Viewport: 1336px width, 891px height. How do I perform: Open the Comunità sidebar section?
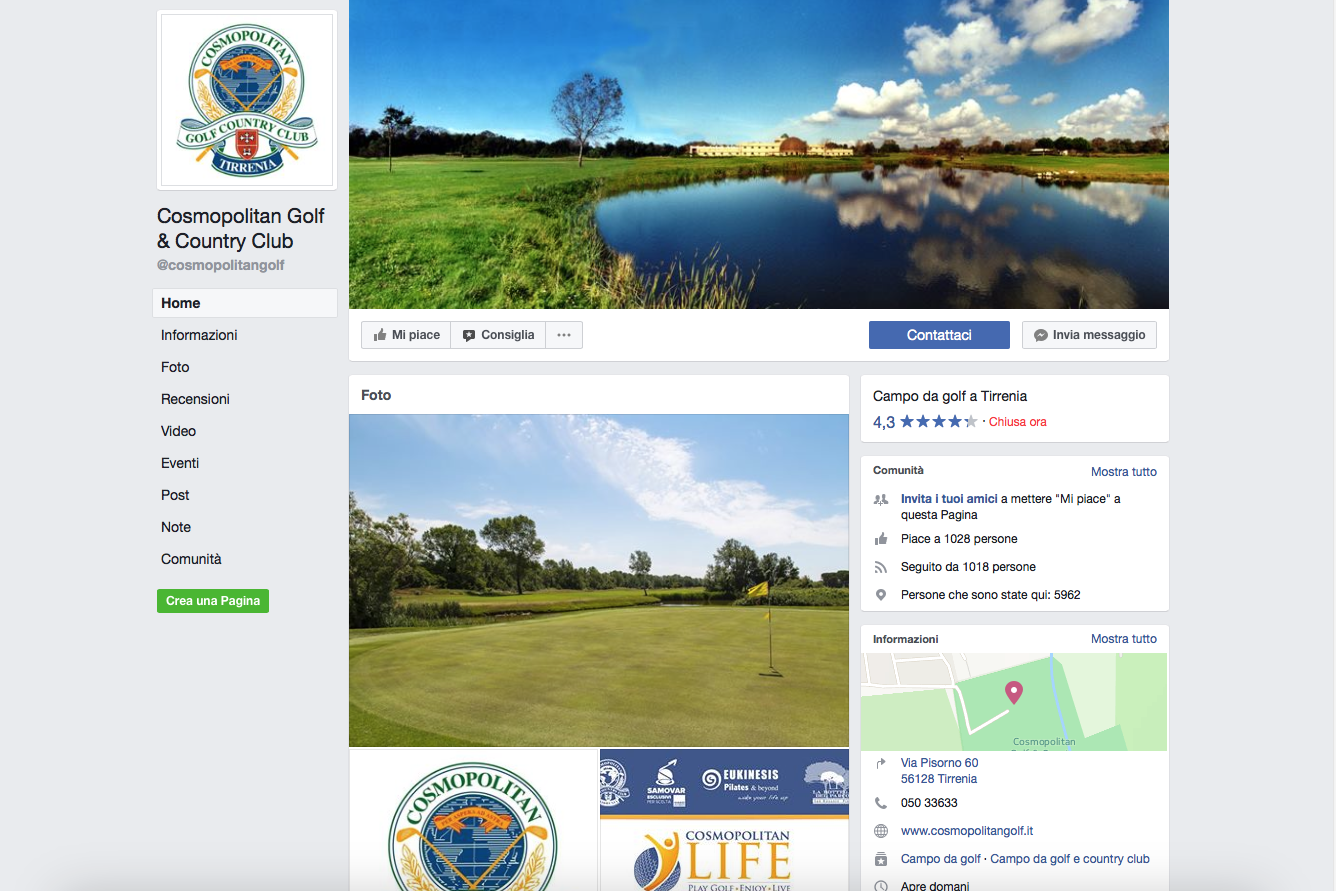click(x=191, y=559)
